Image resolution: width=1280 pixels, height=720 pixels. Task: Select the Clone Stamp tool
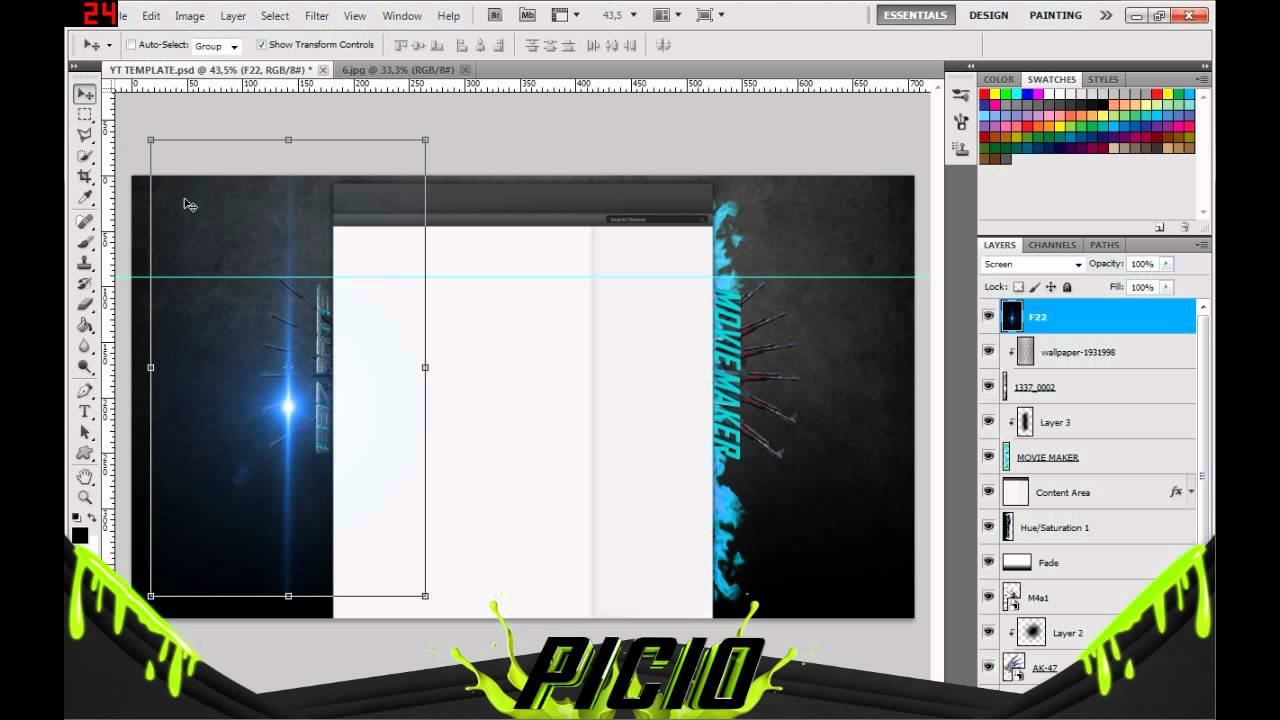click(x=85, y=263)
